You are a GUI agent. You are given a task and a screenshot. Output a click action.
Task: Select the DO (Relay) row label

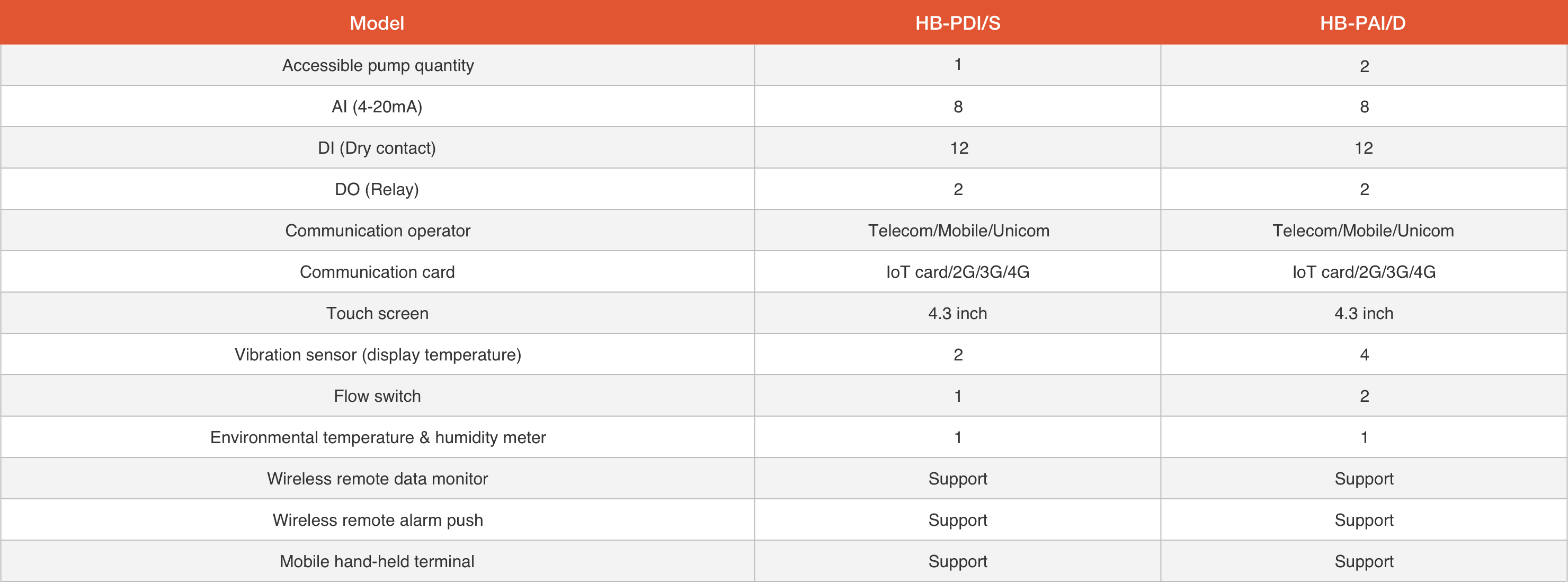377,189
